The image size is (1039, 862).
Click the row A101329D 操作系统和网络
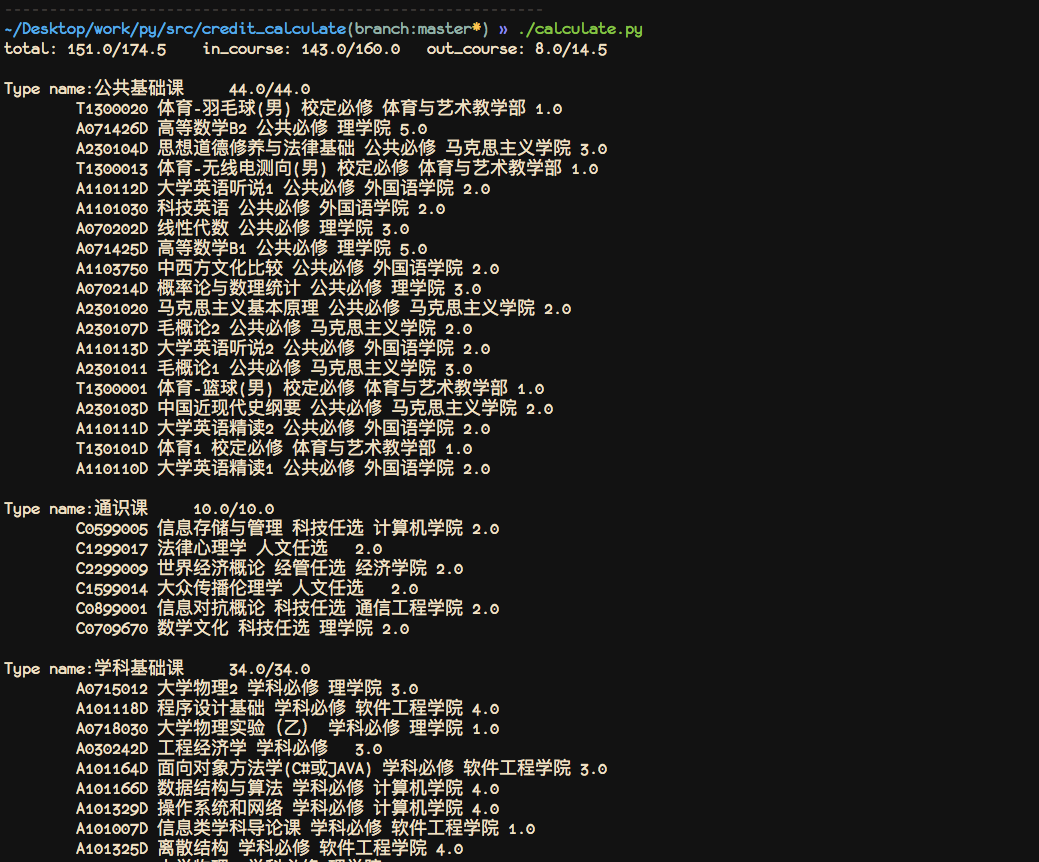(288, 808)
